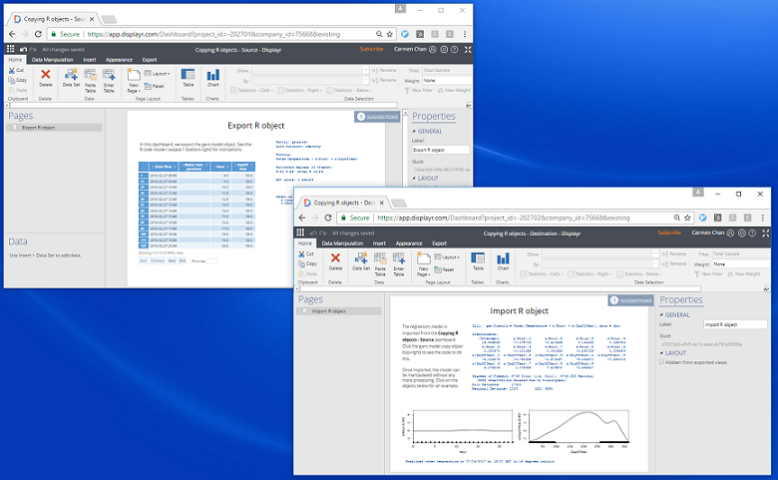The height and width of the screenshot is (480, 778).
Task: Open Weight dropdown in Source window
Action: 447,80
